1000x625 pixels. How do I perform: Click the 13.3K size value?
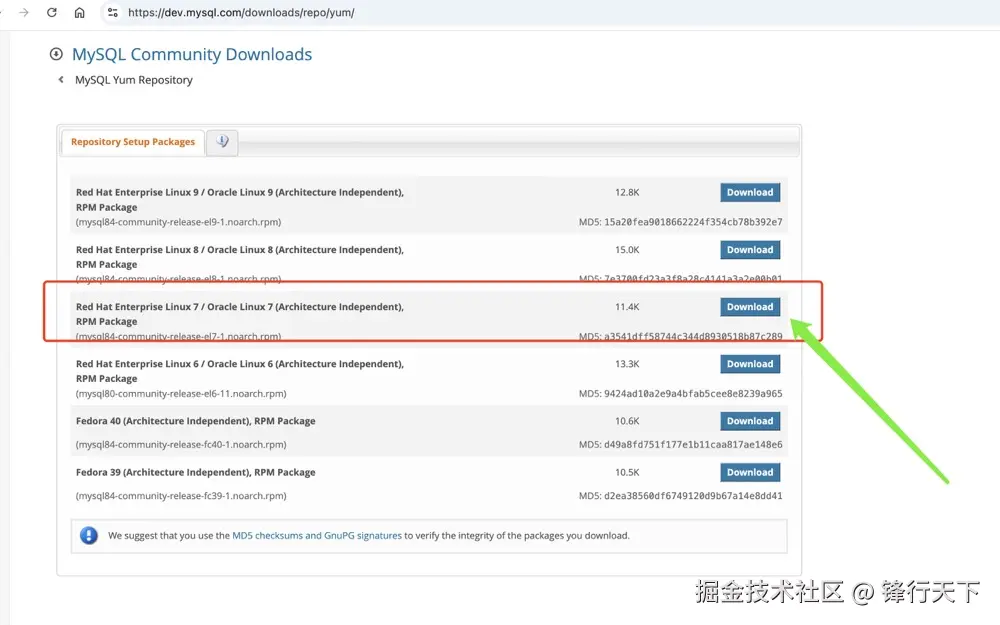(x=627, y=364)
